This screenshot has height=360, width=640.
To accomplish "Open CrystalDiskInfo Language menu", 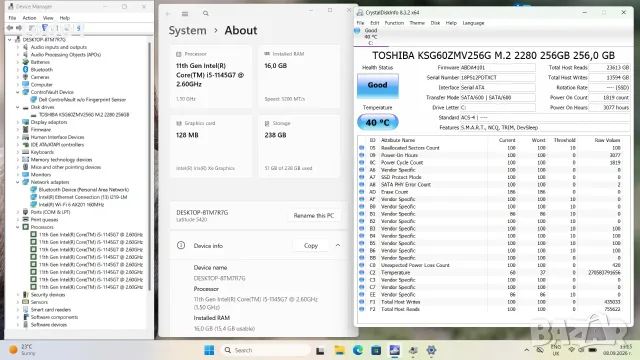I will pyautogui.click(x=473, y=23).
